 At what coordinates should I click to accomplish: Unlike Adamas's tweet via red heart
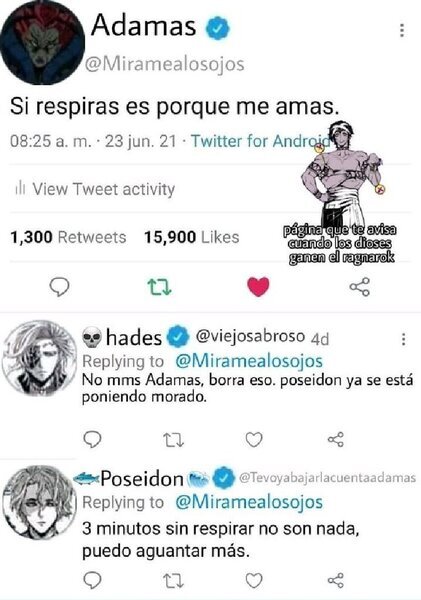[258, 287]
